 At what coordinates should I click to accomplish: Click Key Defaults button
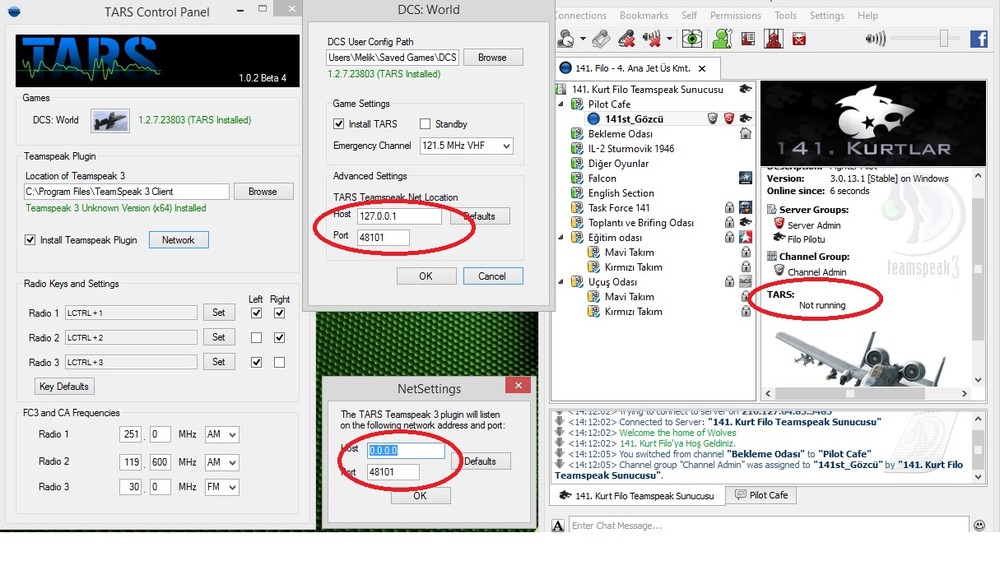(x=64, y=386)
